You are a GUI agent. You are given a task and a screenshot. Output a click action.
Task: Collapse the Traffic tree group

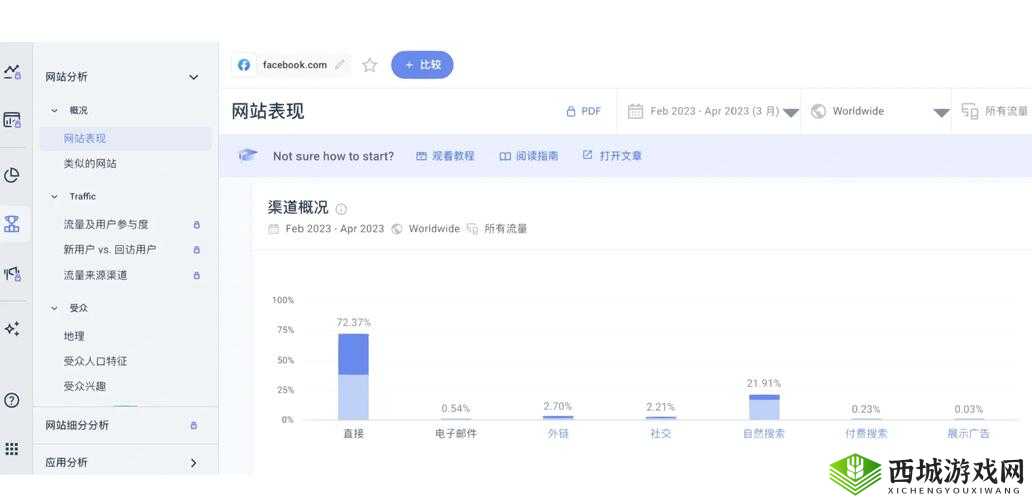pyautogui.click(x=55, y=197)
